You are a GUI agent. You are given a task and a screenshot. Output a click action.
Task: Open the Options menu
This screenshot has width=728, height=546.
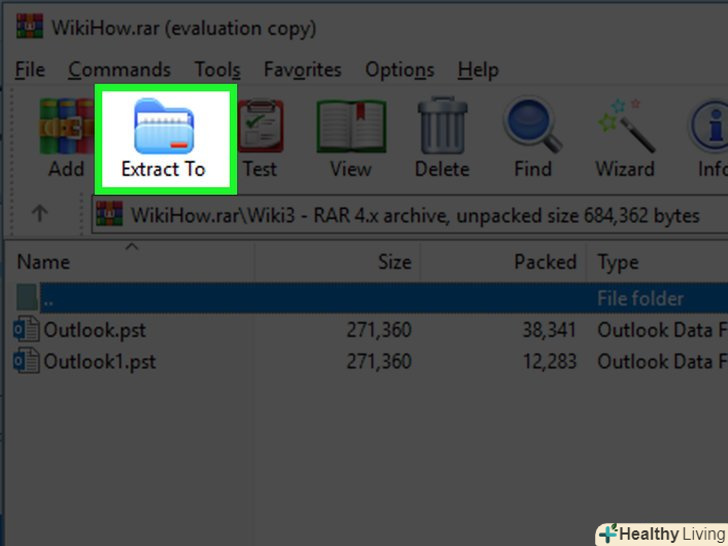pos(400,70)
